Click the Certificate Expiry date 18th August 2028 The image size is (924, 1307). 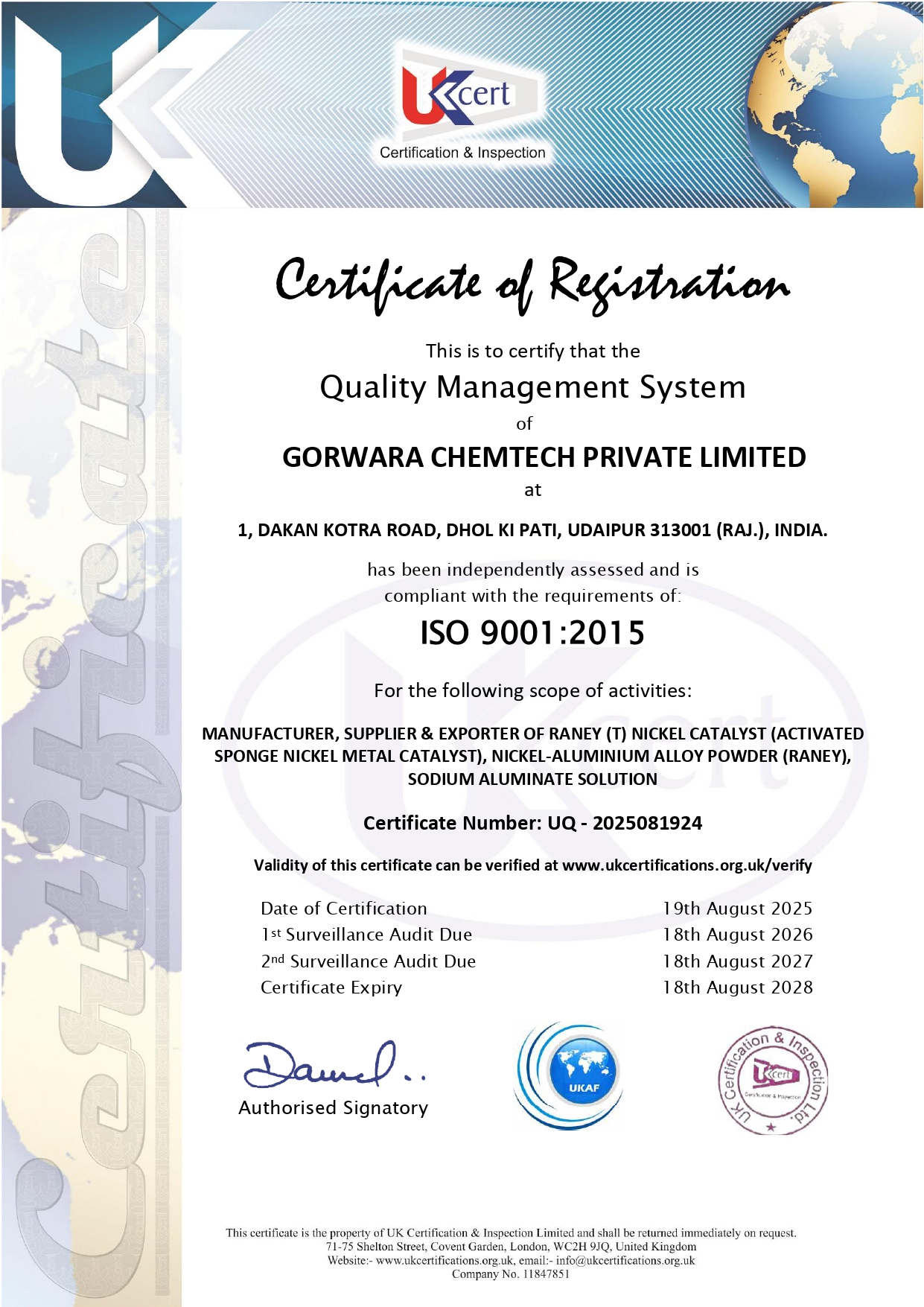point(737,988)
